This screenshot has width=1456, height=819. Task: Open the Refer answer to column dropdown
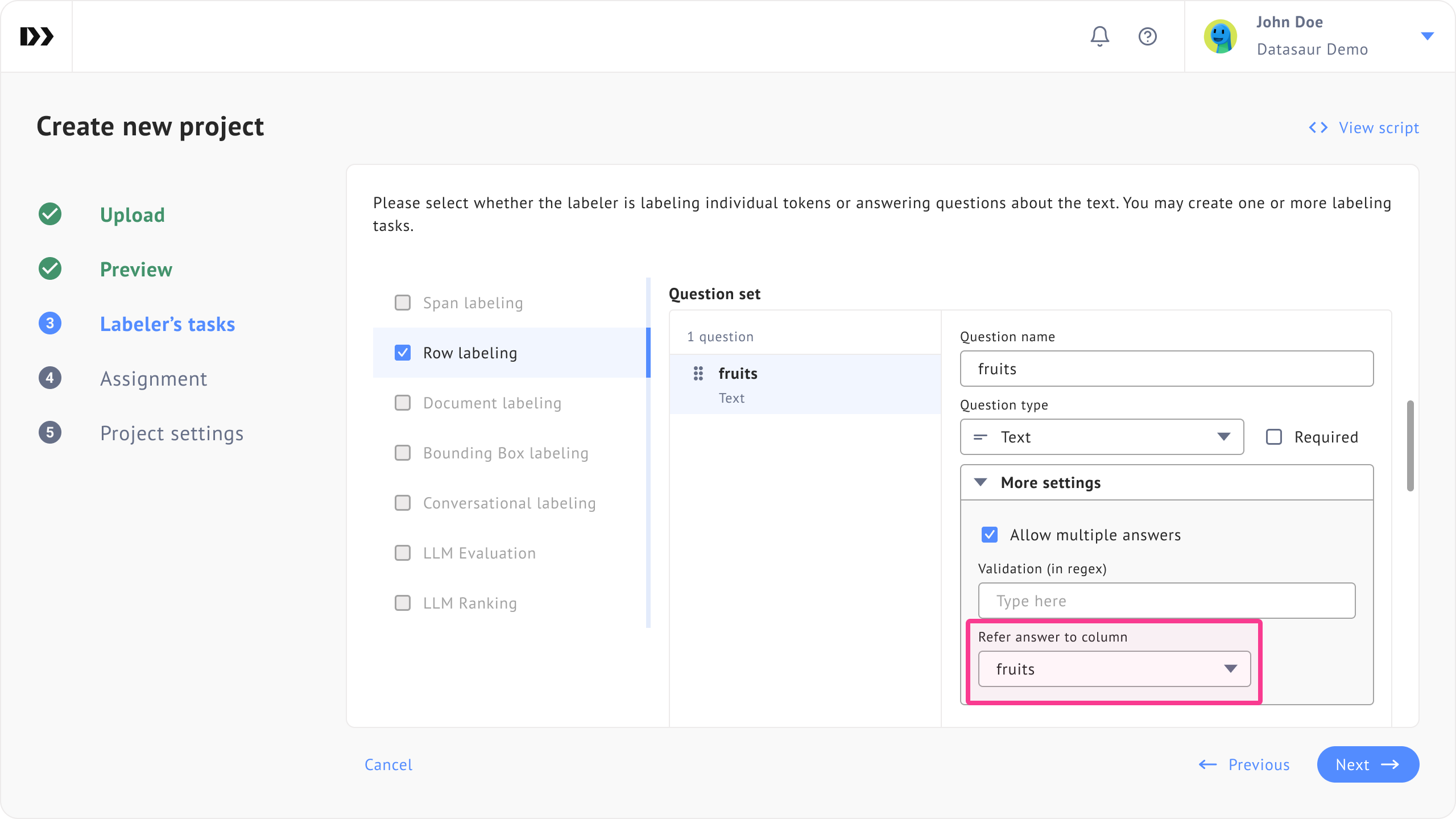(x=1114, y=669)
